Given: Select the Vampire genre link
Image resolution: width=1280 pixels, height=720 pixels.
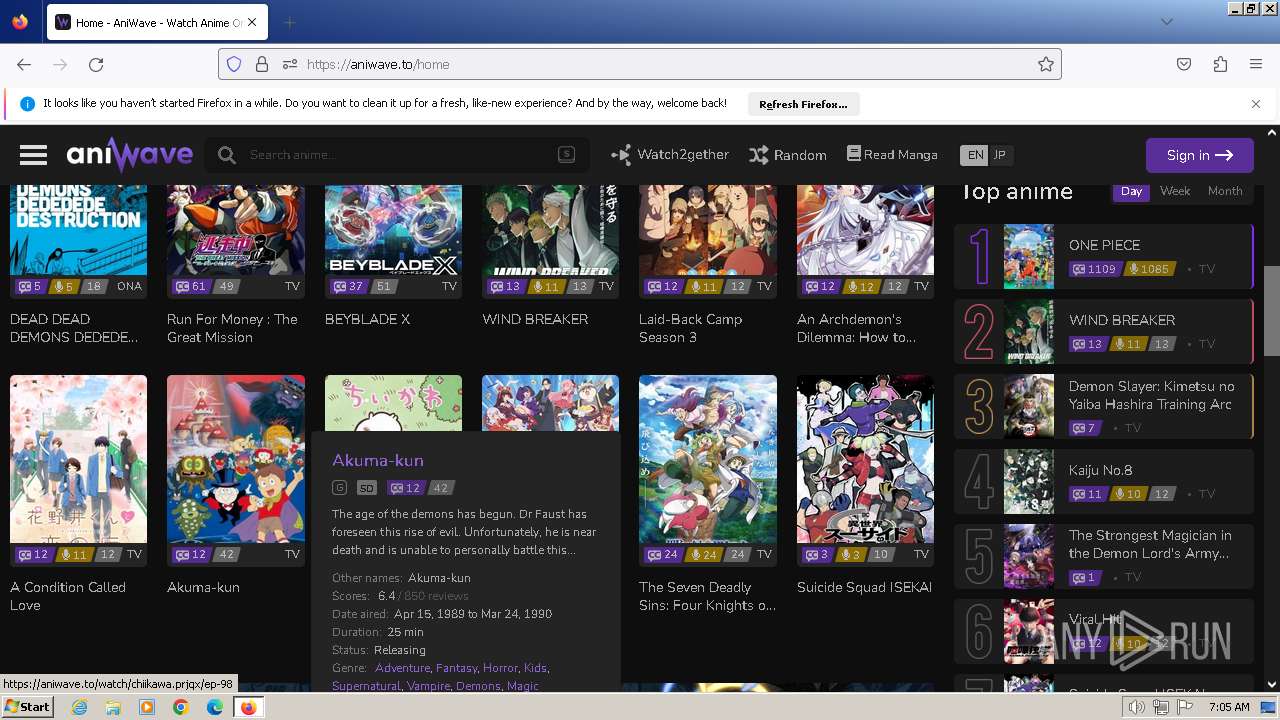Looking at the screenshot, I should [428, 686].
